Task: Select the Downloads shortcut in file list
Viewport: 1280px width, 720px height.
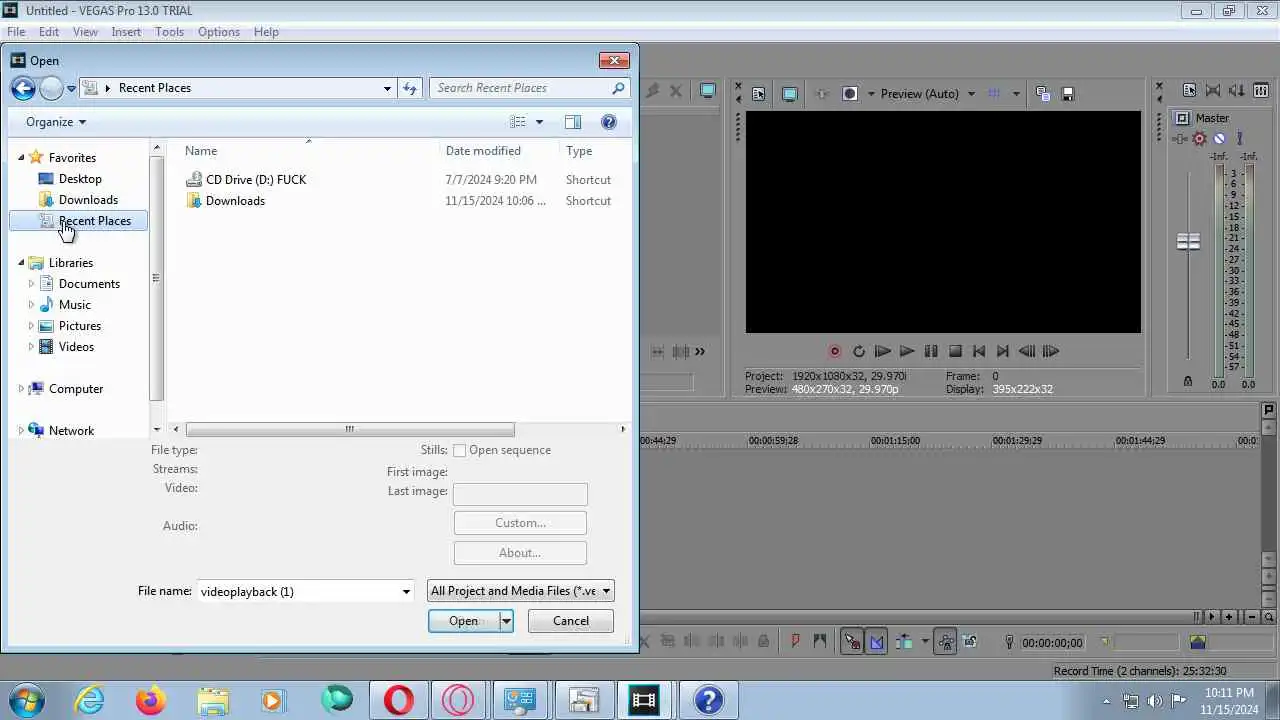Action: pos(235,201)
